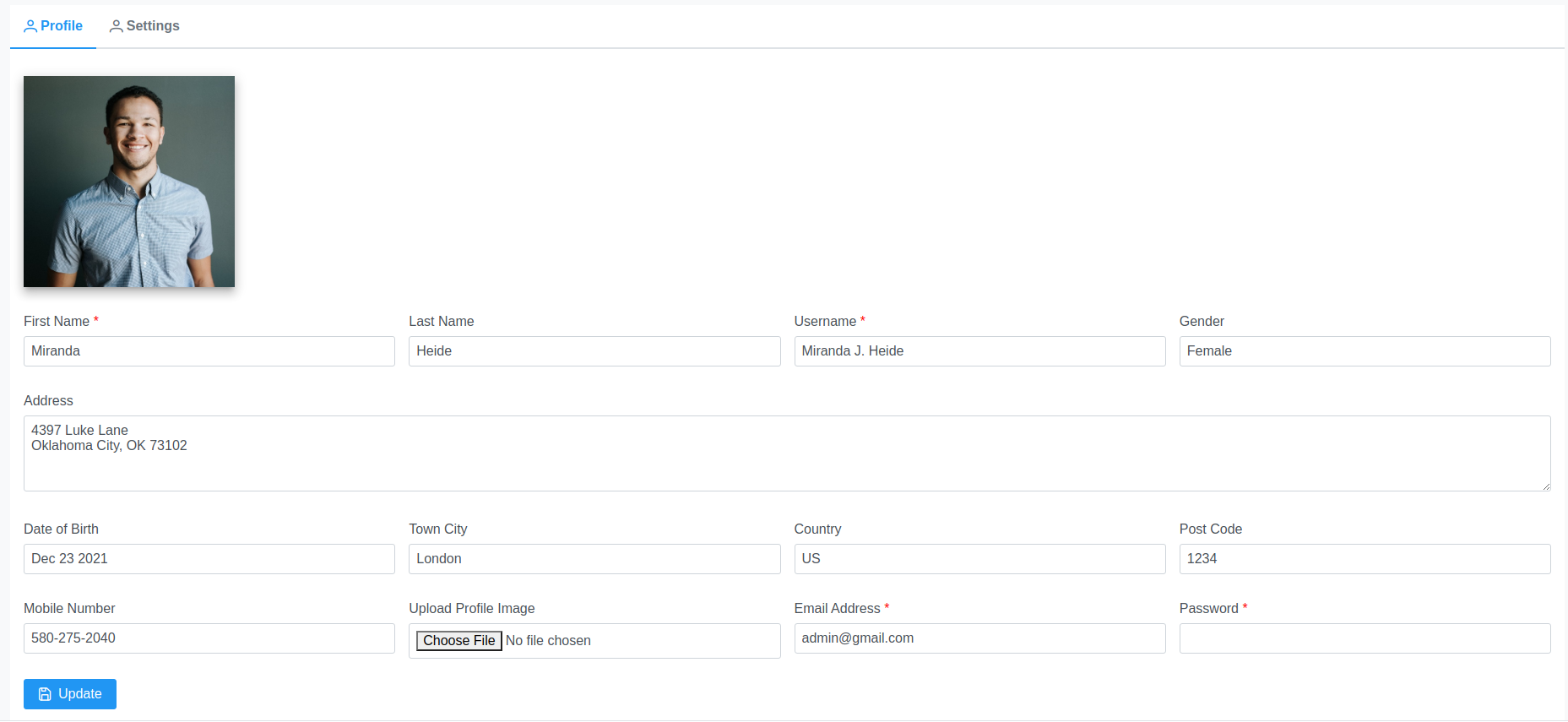
Task: Focus the Mobile Number field
Action: (x=209, y=638)
